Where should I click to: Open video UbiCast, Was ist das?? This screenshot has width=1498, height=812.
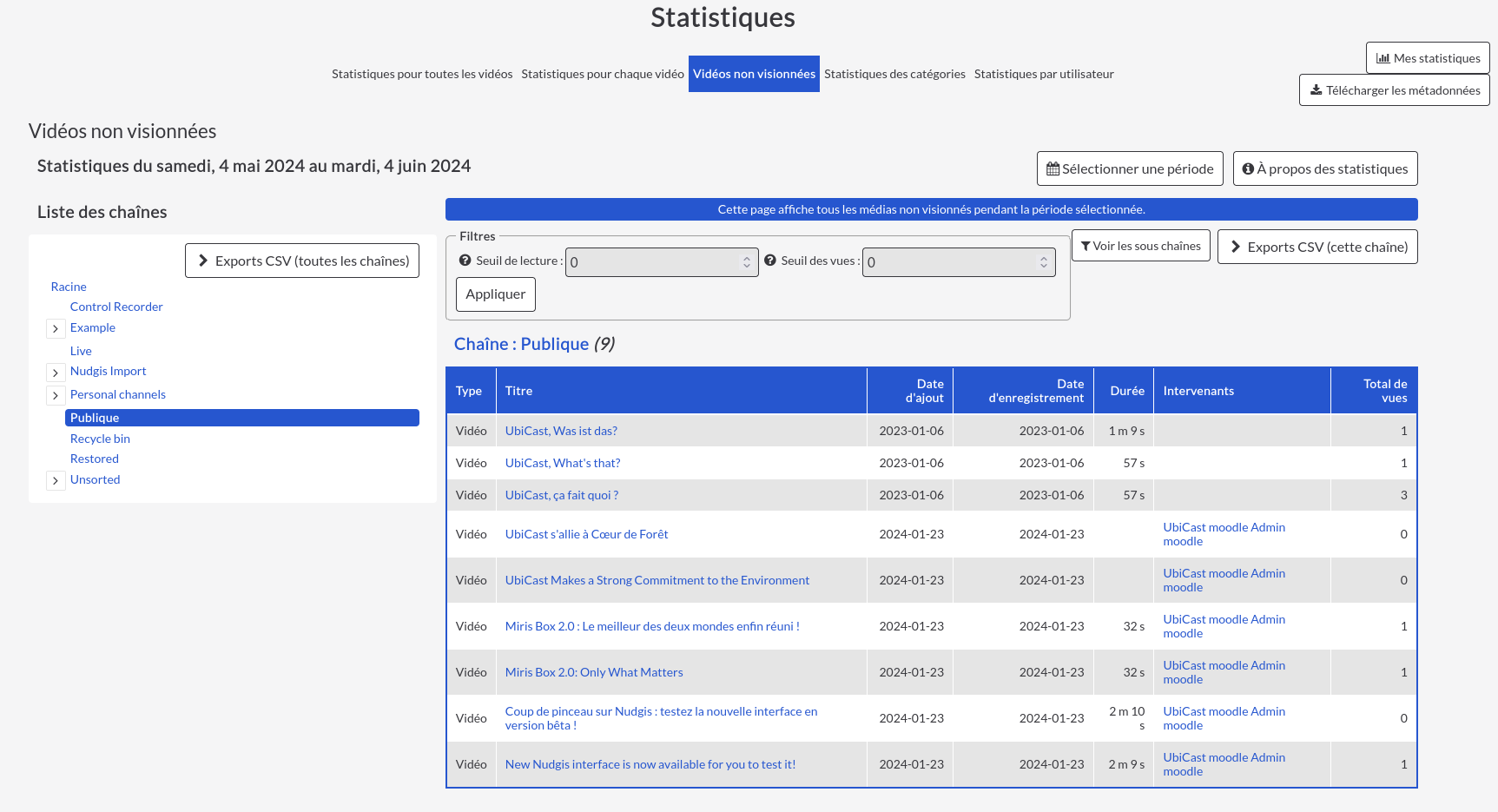561,431
